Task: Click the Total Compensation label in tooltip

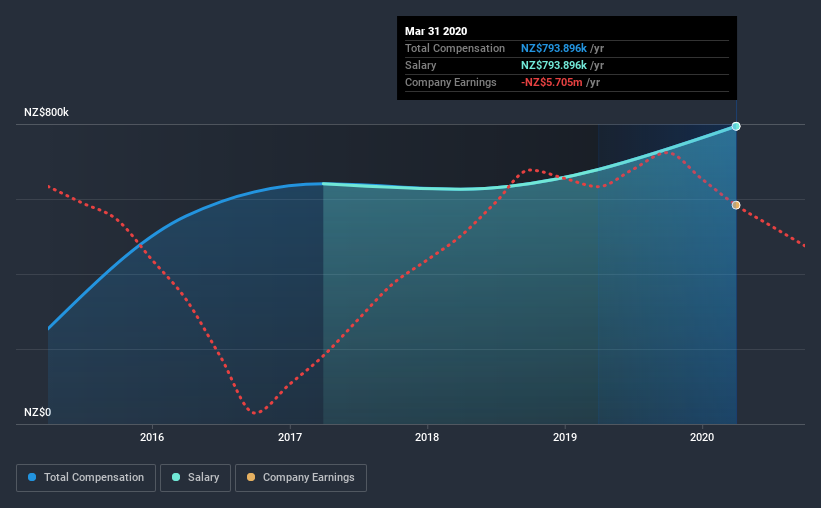Action: (x=454, y=48)
